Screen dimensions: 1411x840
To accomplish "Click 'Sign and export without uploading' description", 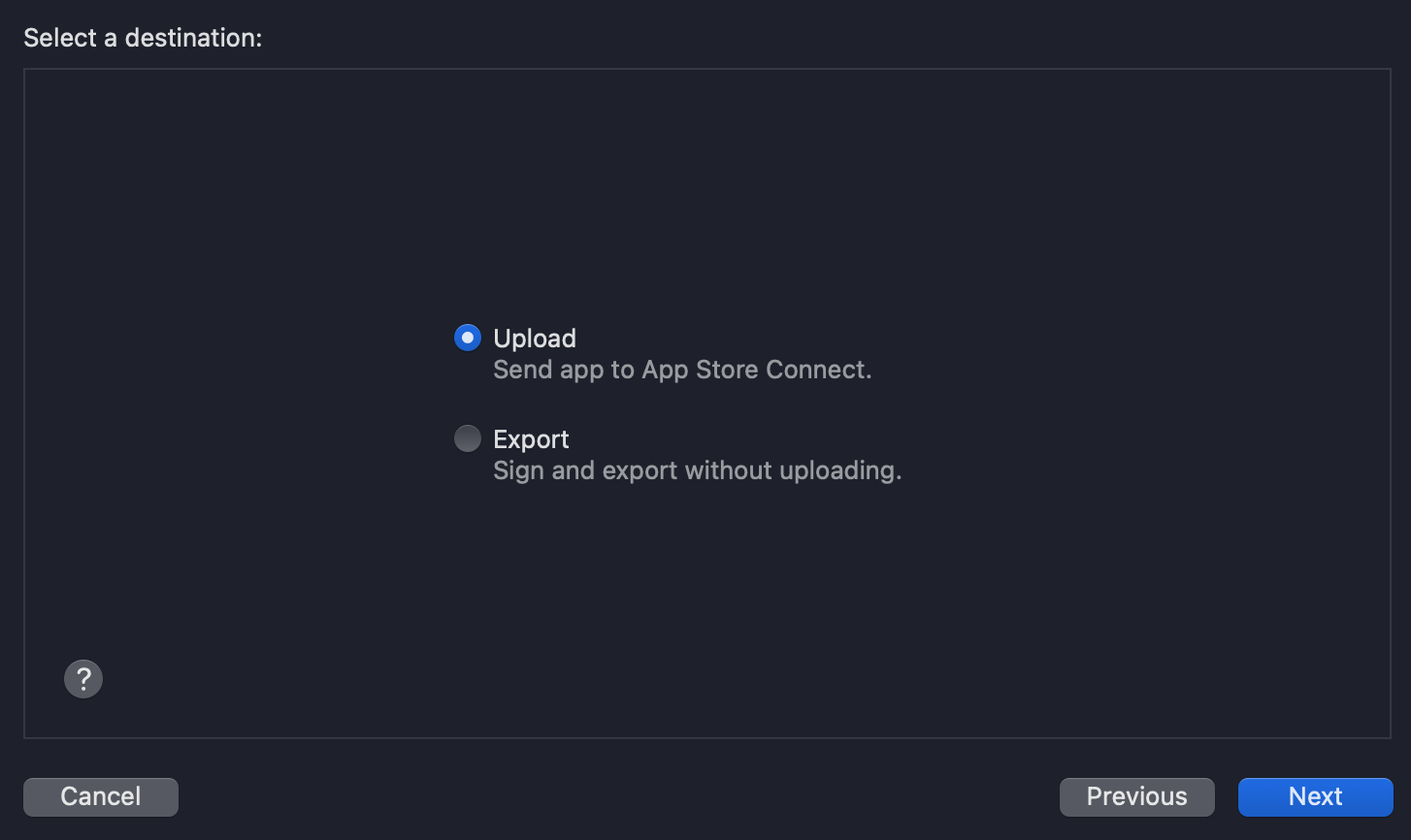I will click(698, 470).
